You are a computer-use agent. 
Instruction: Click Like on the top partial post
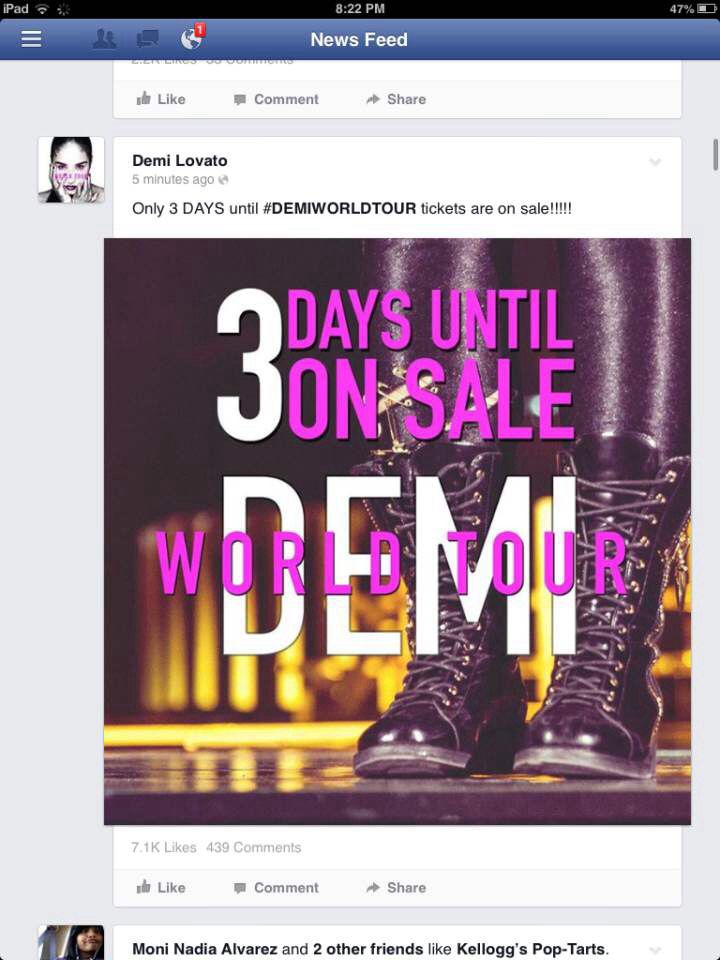(x=161, y=99)
